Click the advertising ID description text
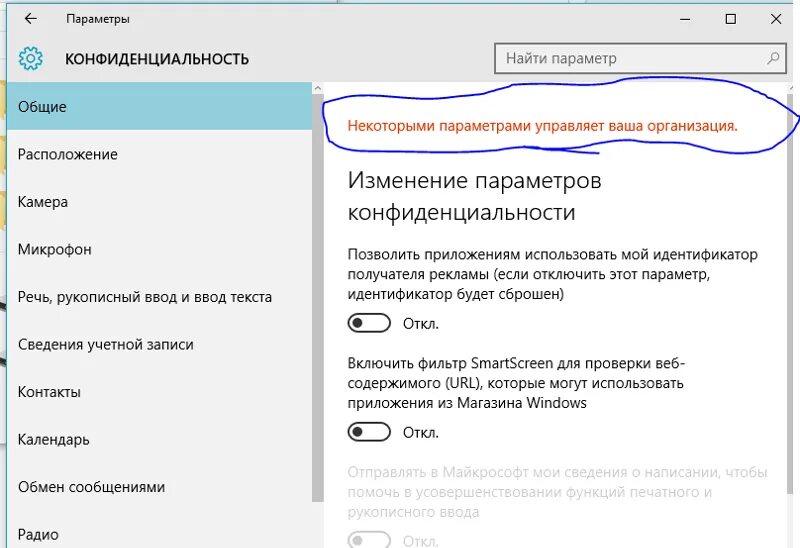Viewport: 800px width, 548px height. click(553, 274)
